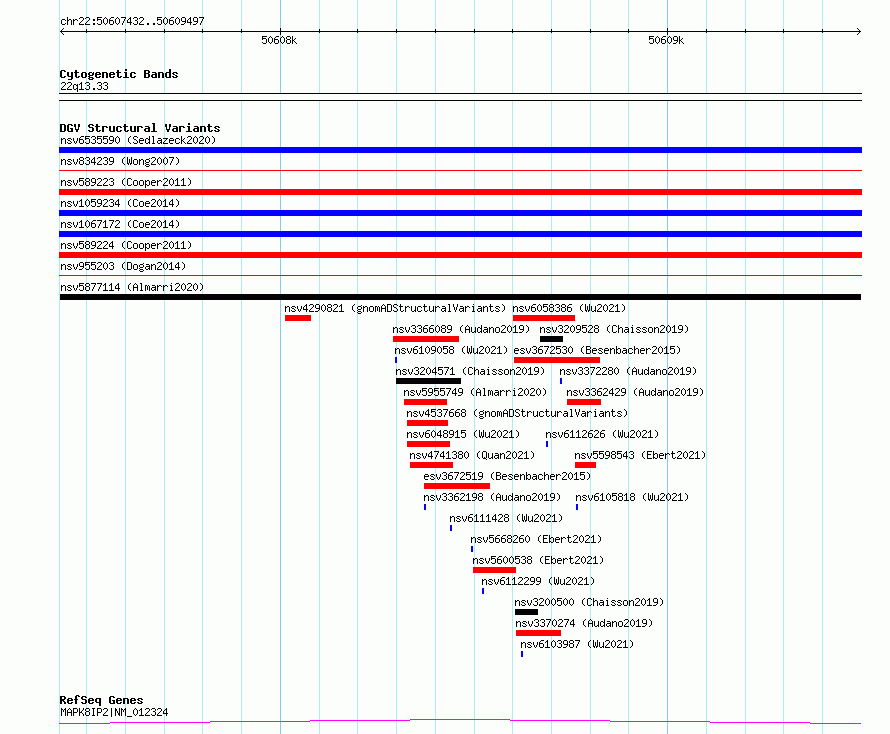Click the red bar under nsv4537668
Screen dimensions: 890x734
[x=427, y=423]
